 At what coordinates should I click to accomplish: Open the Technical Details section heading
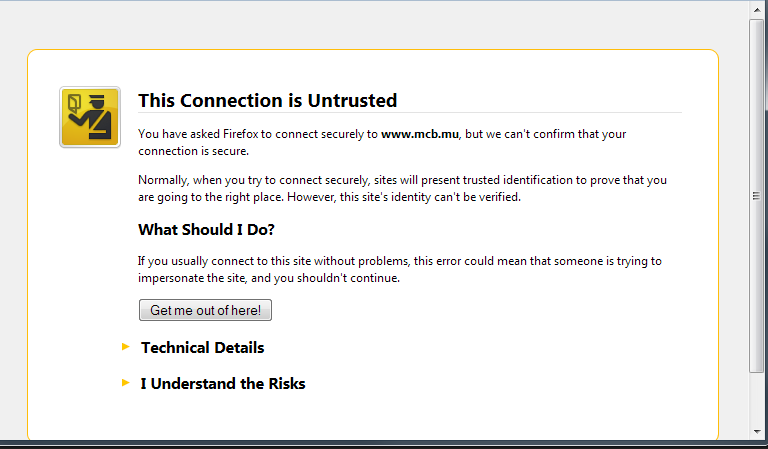202,348
